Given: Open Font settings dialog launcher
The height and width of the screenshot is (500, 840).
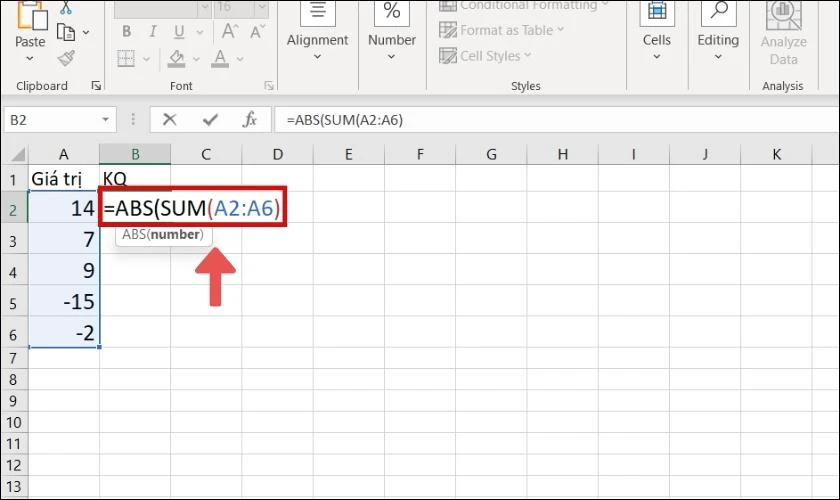Looking at the screenshot, I should [x=269, y=86].
